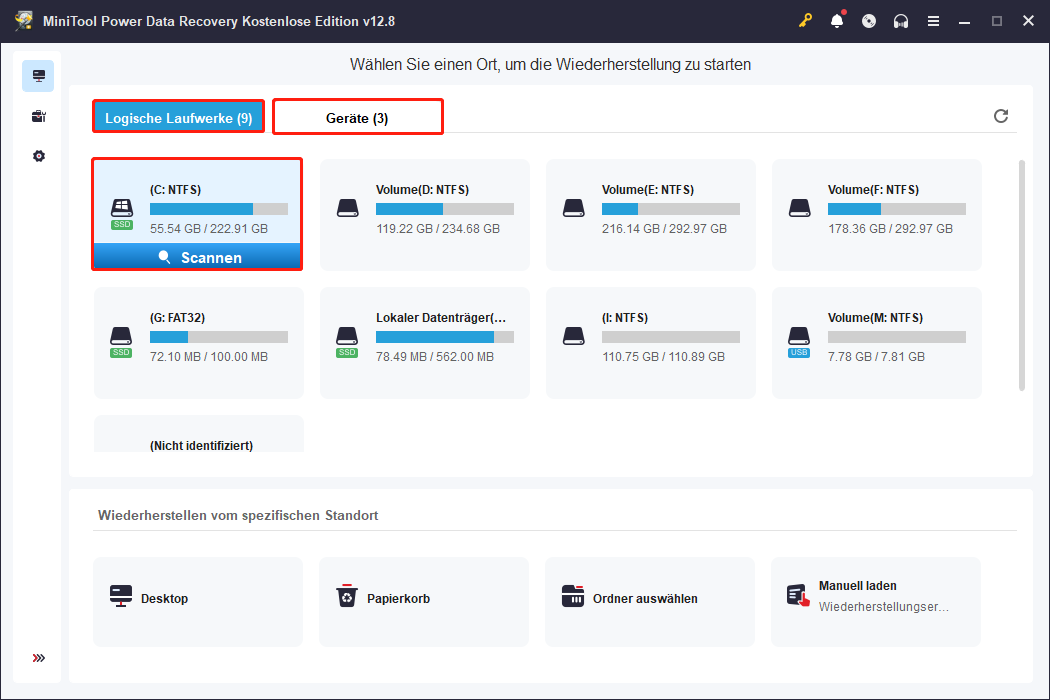Open settings via the sidebar gear icon
1050x700 pixels.
tap(38, 155)
